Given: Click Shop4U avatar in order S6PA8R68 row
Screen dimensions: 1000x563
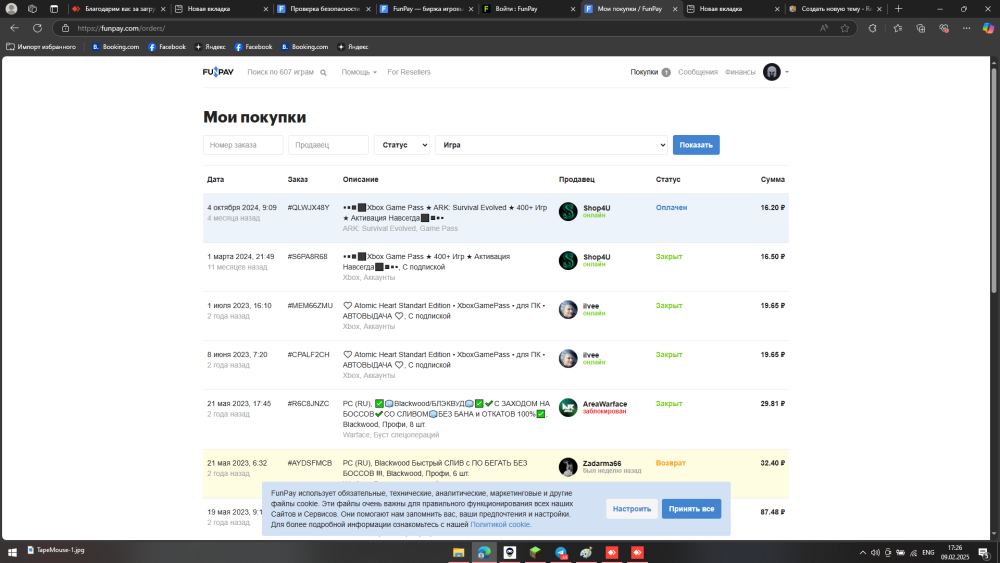Looking at the screenshot, I should click(x=568, y=260).
